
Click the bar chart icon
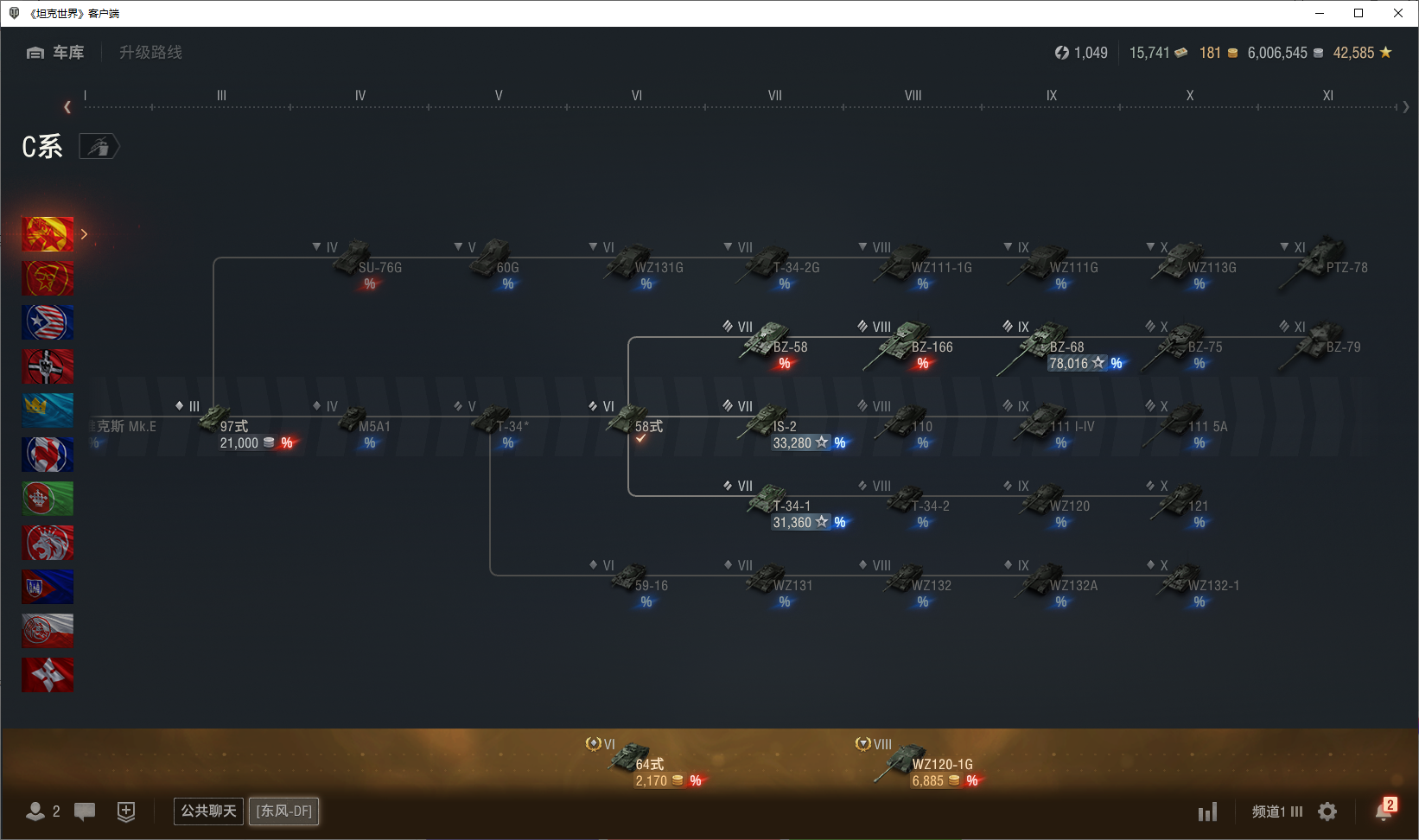click(x=1207, y=811)
